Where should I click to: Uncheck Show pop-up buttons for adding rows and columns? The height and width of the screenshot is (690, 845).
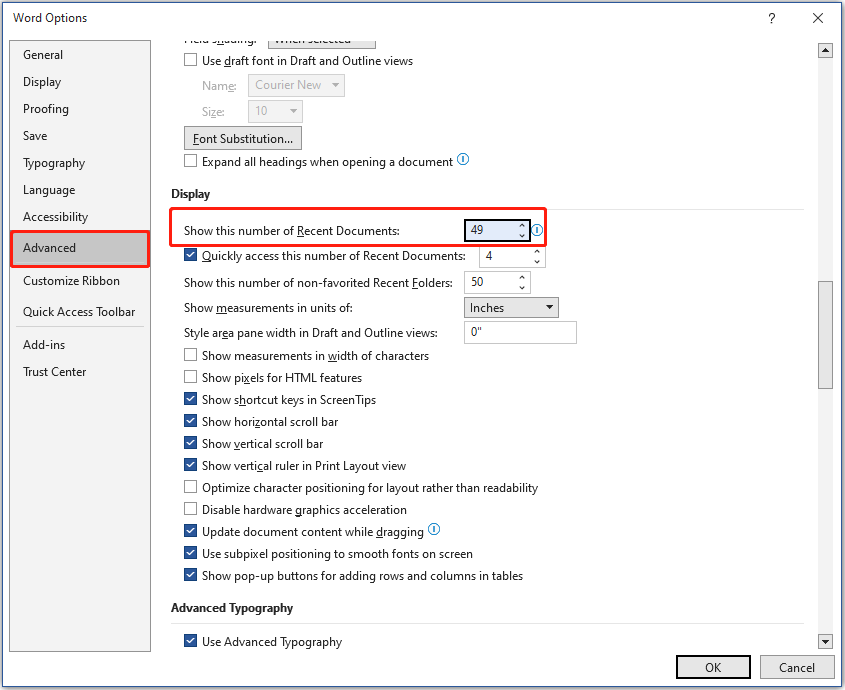click(190, 575)
